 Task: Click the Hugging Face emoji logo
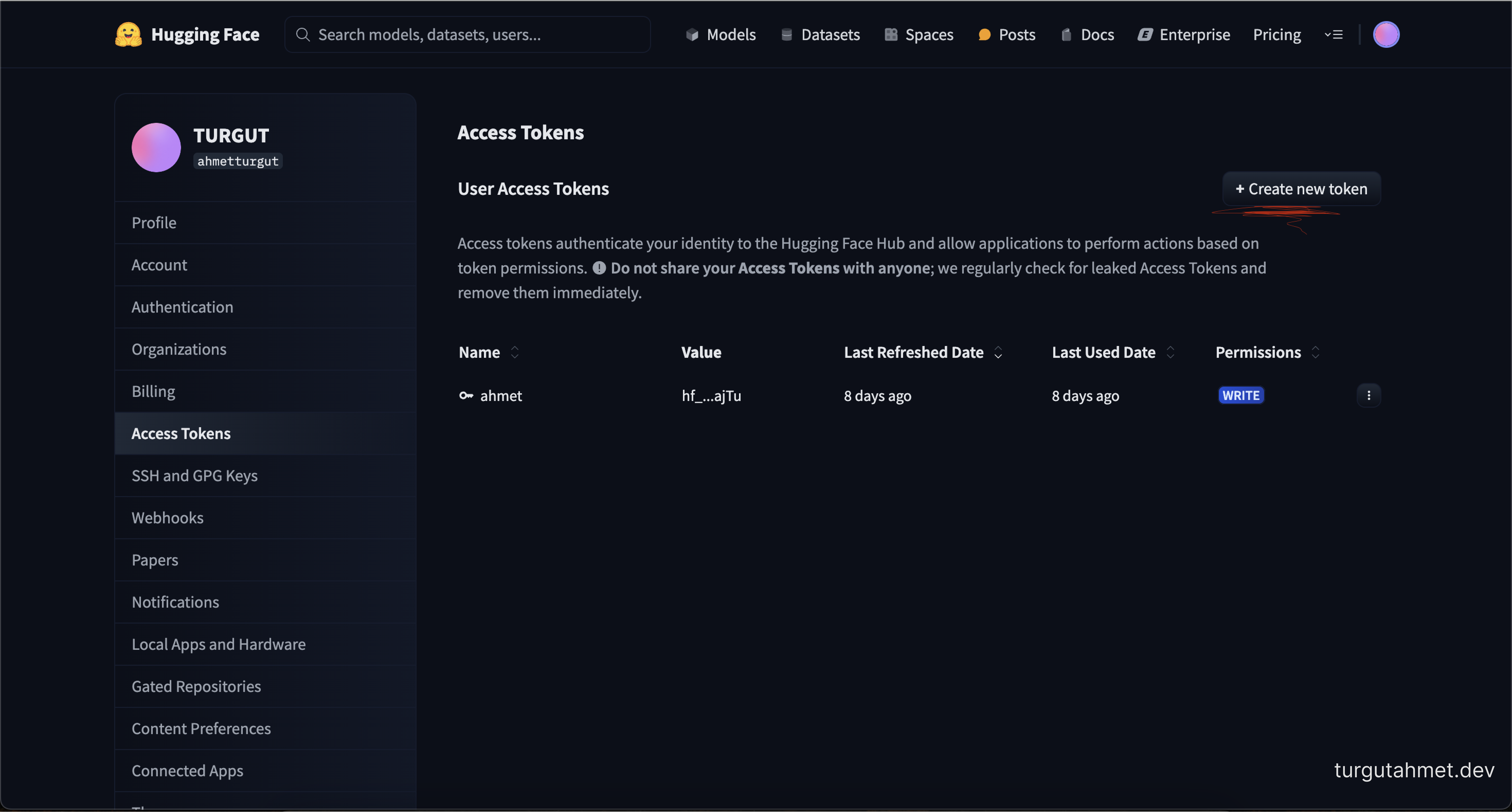tap(129, 35)
